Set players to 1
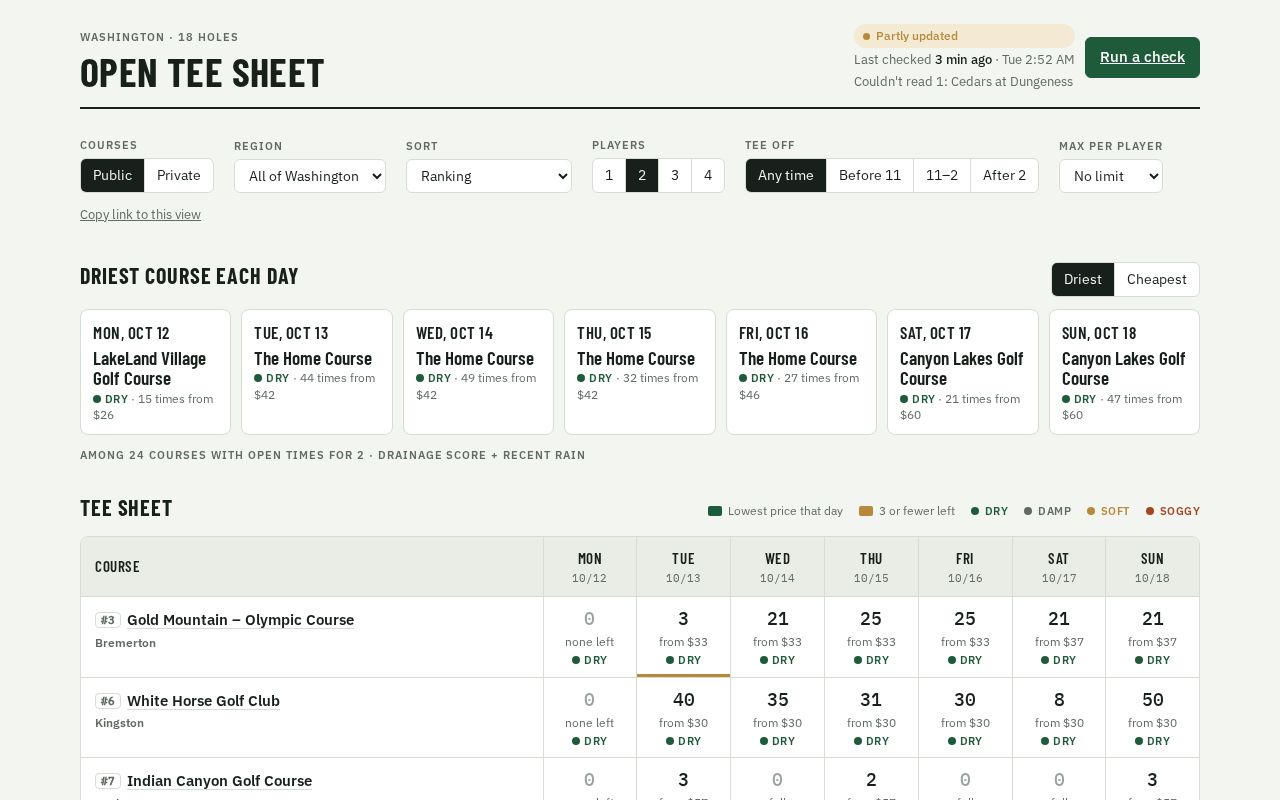The width and height of the screenshot is (1280, 800). (x=609, y=175)
